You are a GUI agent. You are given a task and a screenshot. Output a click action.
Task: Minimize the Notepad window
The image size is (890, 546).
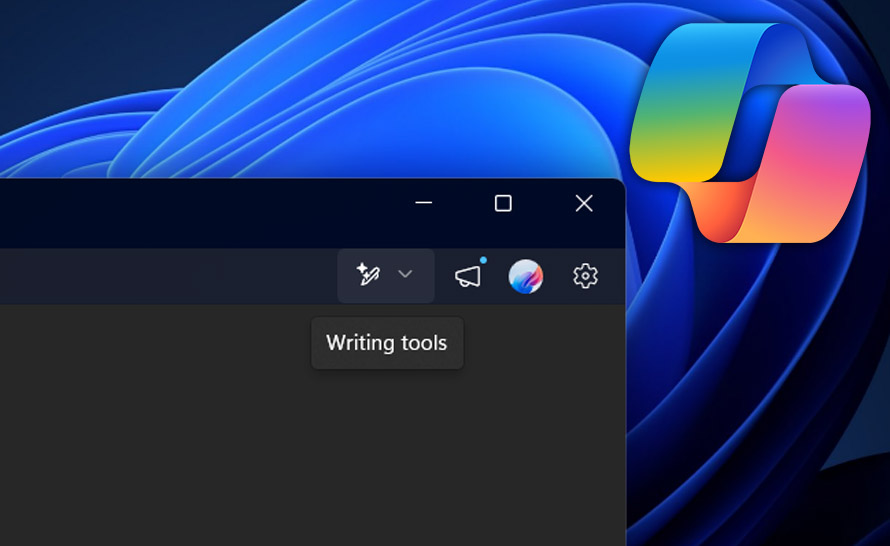point(423,203)
